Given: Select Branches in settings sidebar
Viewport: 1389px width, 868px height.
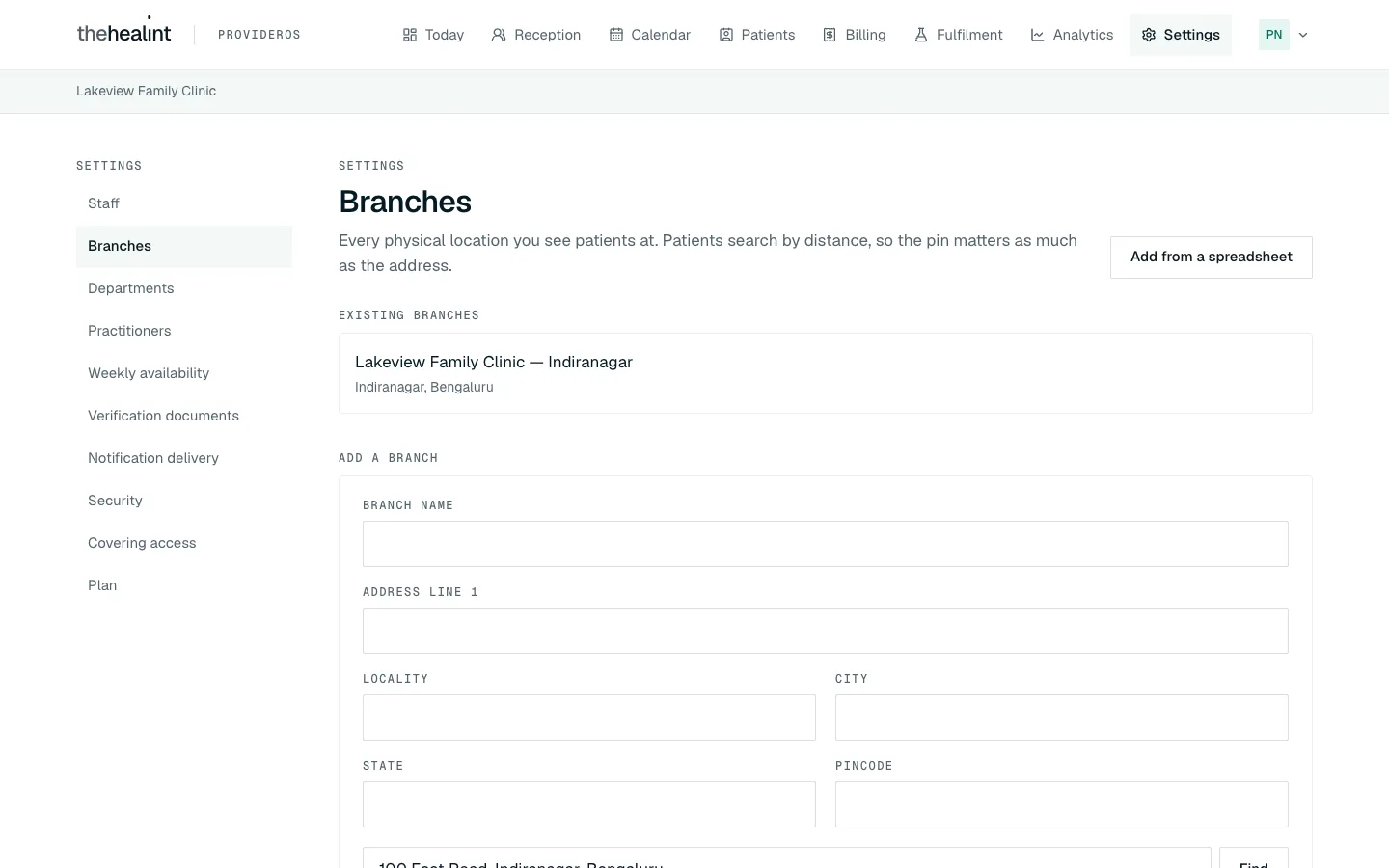Looking at the screenshot, I should [184, 246].
